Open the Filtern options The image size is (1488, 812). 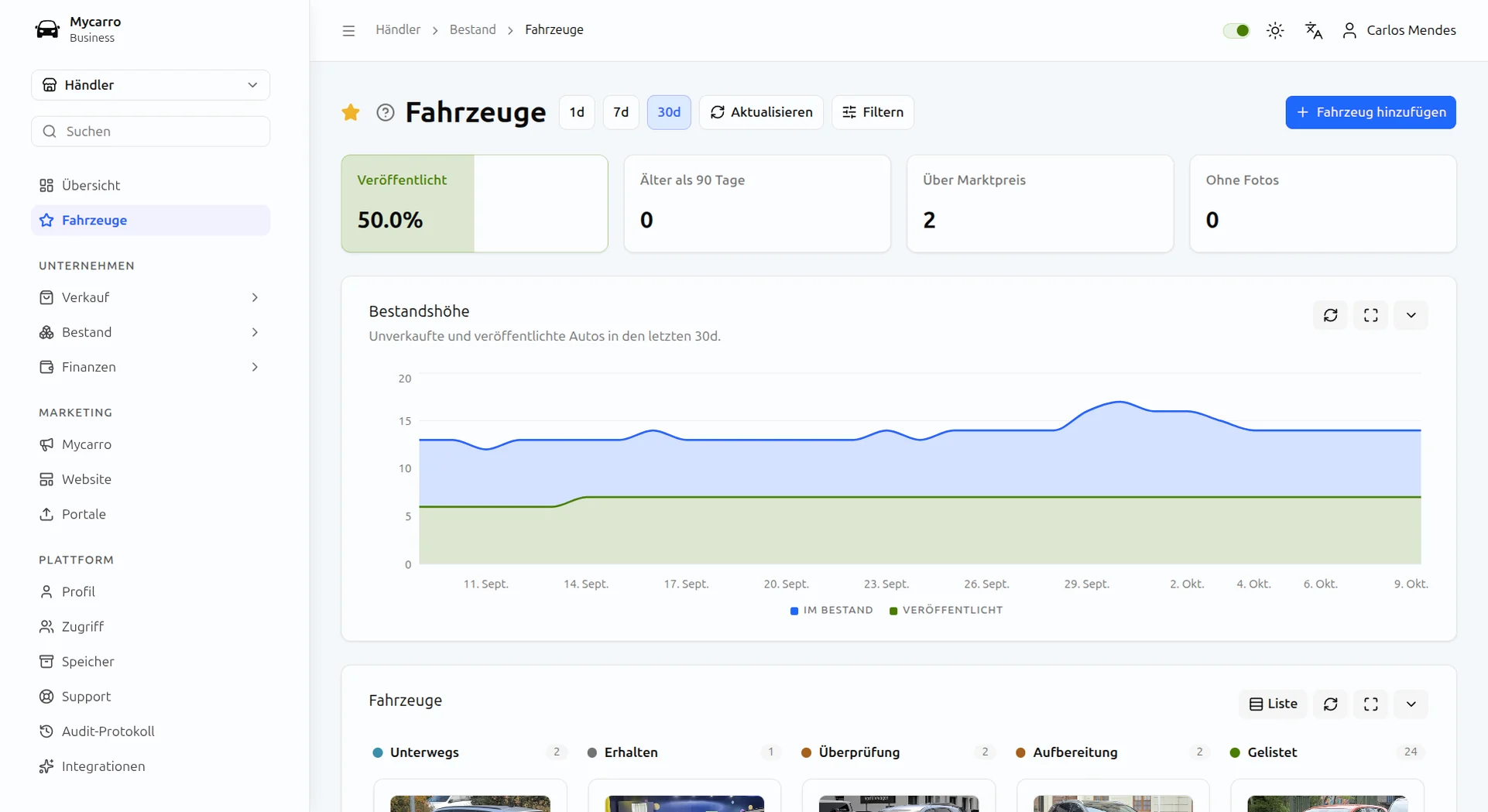click(x=873, y=112)
